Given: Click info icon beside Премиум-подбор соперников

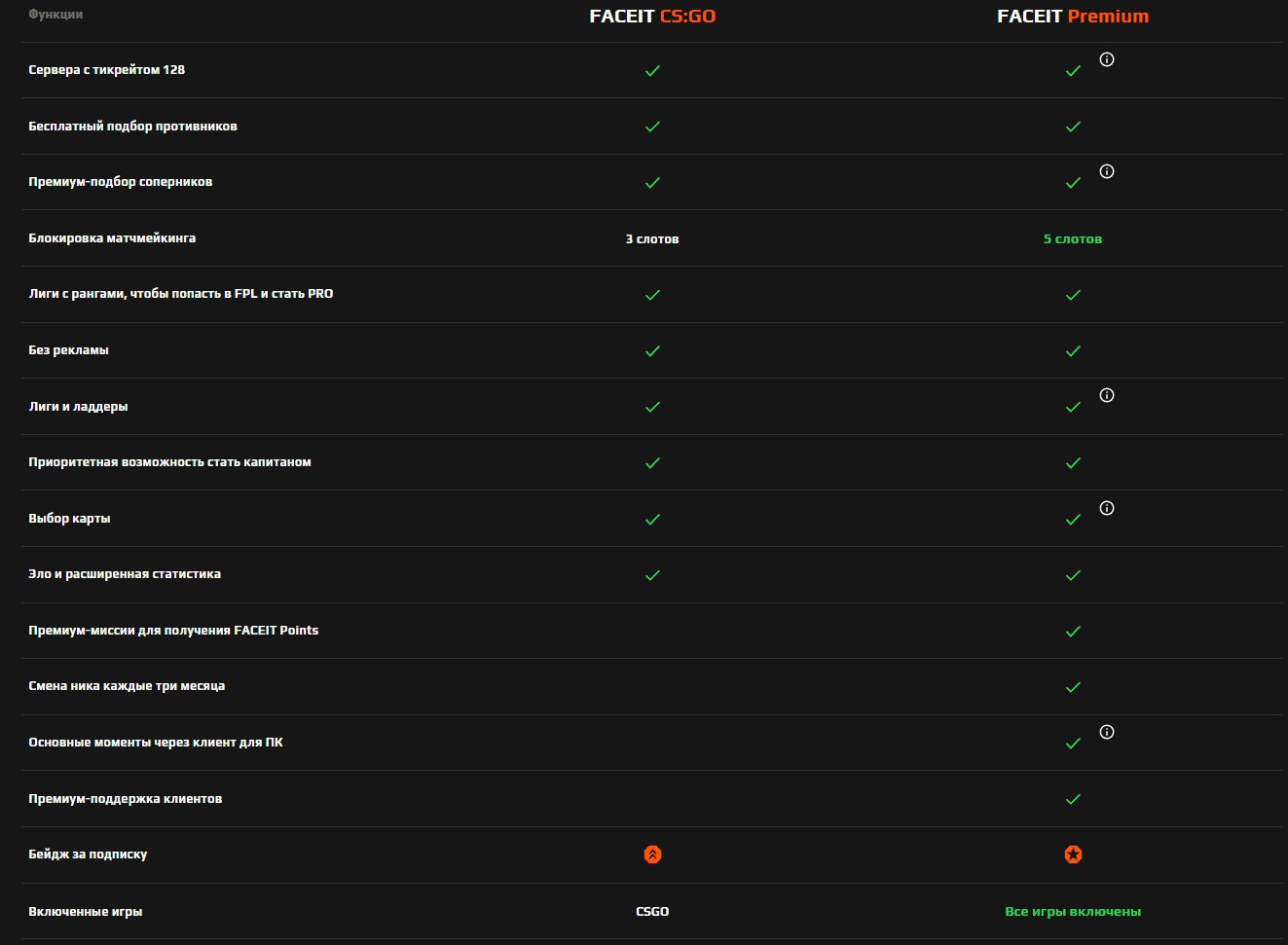Looking at the screenshot, I should click(1106, 171).
